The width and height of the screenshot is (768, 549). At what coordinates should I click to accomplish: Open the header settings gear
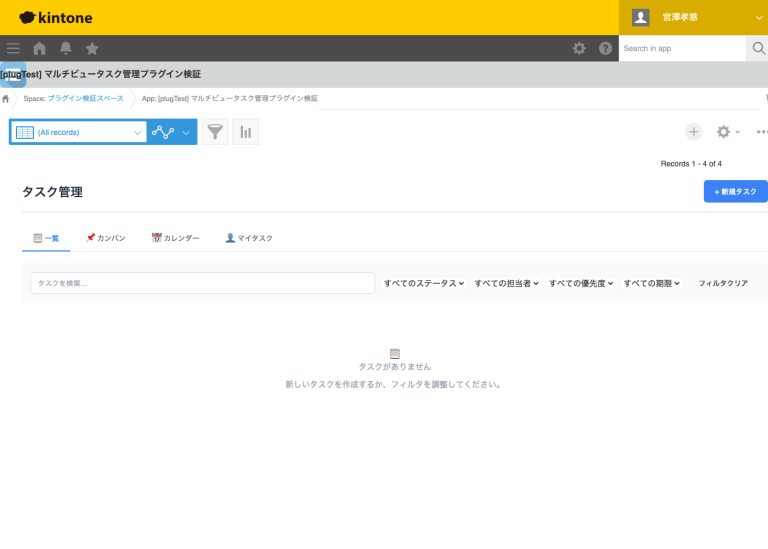pos(579,48)
